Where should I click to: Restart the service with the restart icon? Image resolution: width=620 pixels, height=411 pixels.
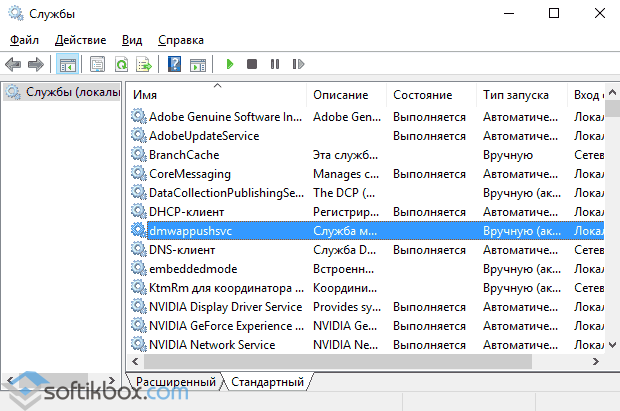point(297,64)
